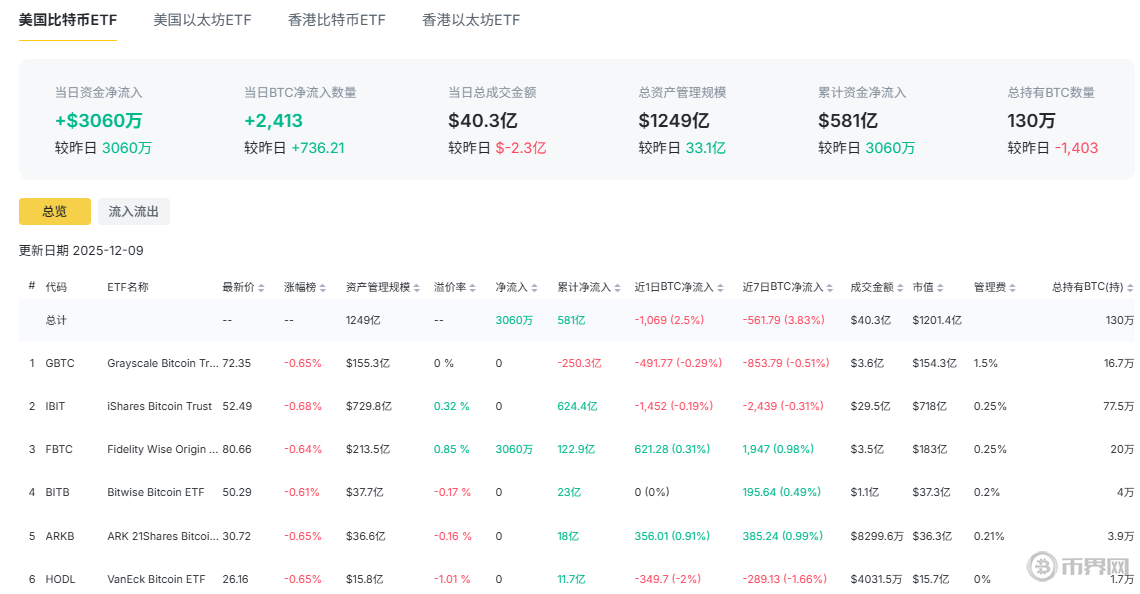Open VanEck Bitcoin ETF entry
Viewport: 1140px width, 594px height.
[x=155, y=579]
